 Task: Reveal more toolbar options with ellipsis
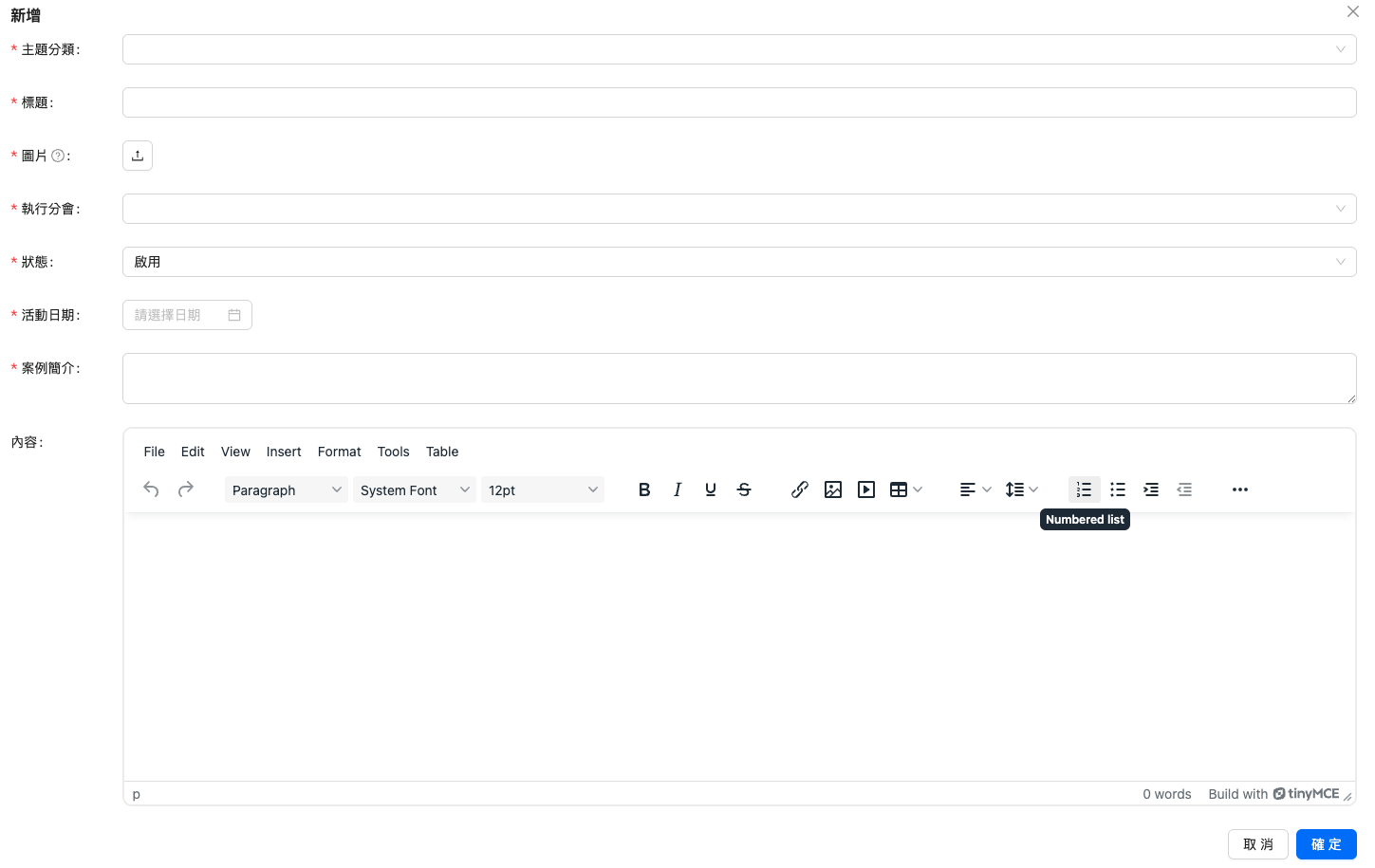pos(1240,489)
